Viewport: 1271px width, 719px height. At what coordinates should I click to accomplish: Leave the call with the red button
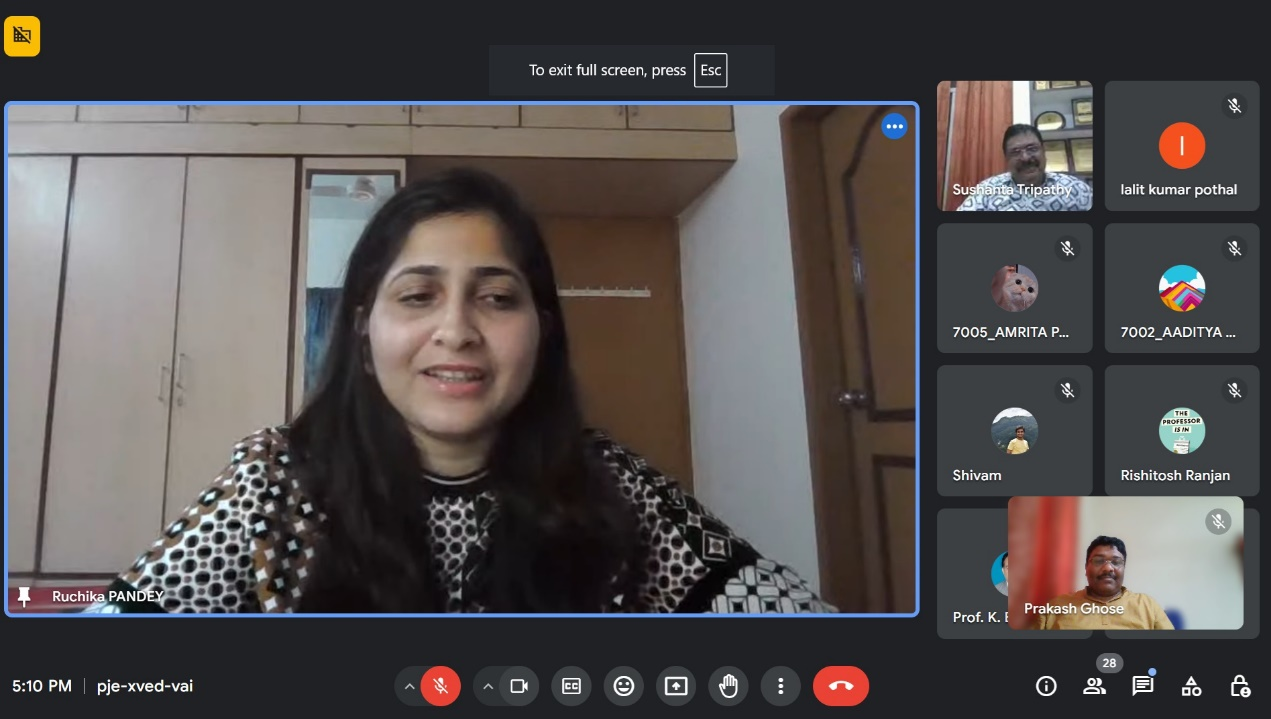point(840,686)
